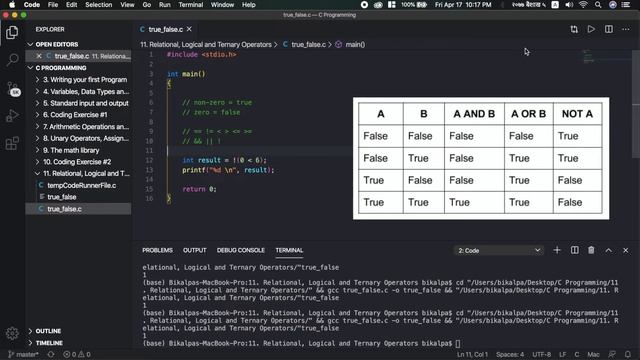This screenshot has width=640, height=360.
Task: Click Ln 11, Col 1 in status bar
Action: (x=471, y=354)
